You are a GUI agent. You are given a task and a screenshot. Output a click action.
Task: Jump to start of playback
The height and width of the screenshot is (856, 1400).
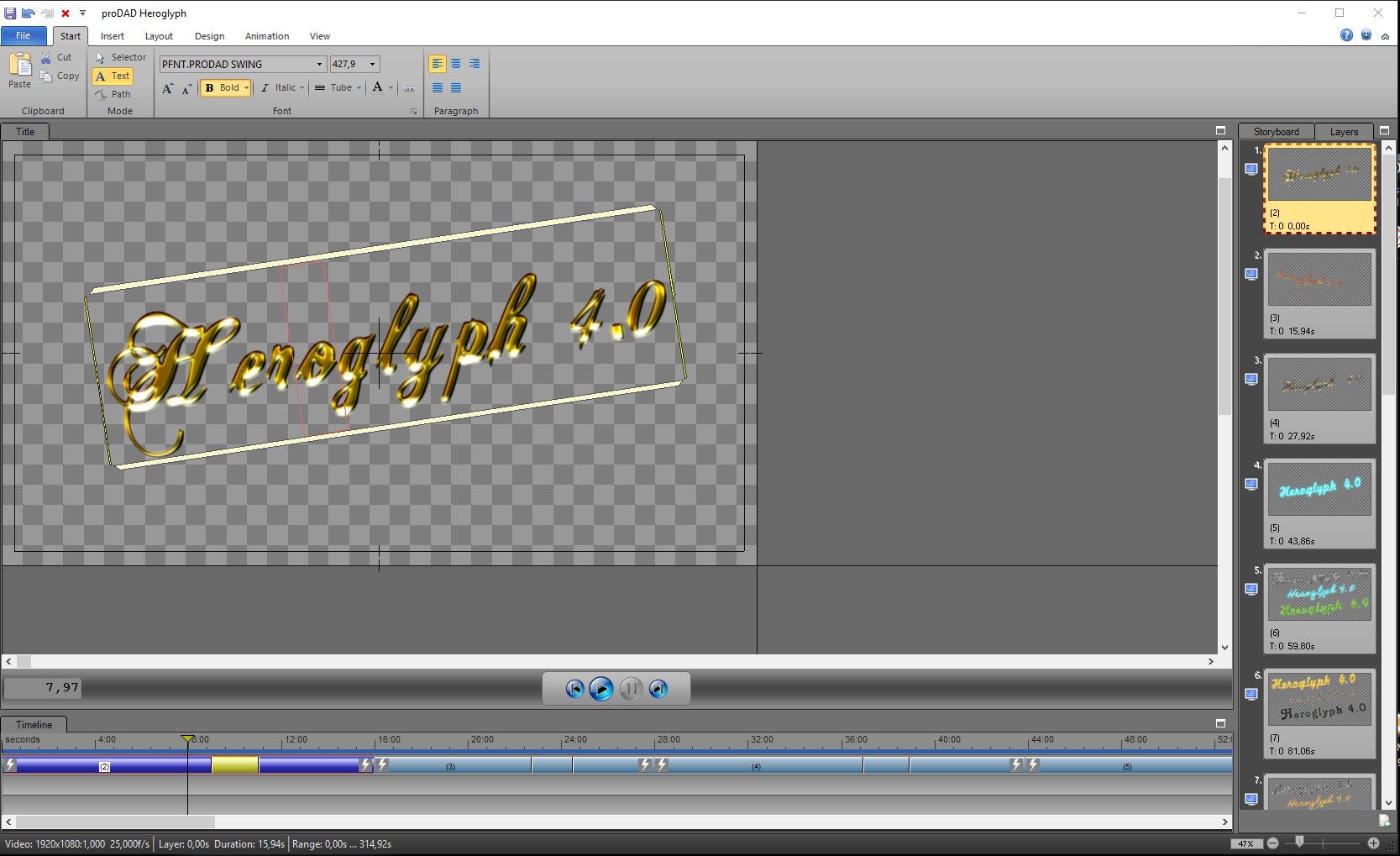point(574,689)
